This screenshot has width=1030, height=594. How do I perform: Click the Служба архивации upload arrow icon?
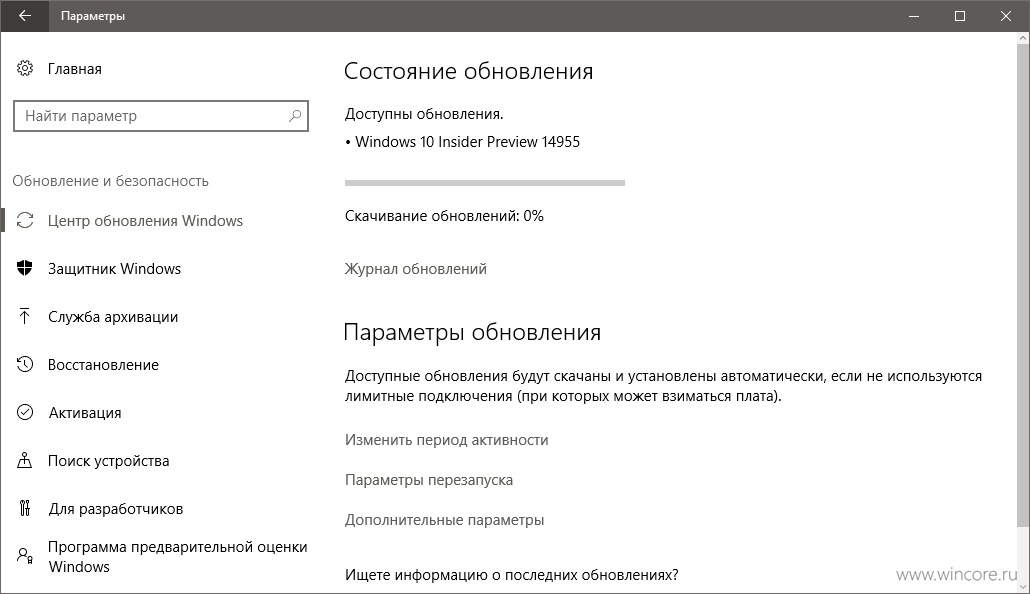25,317
